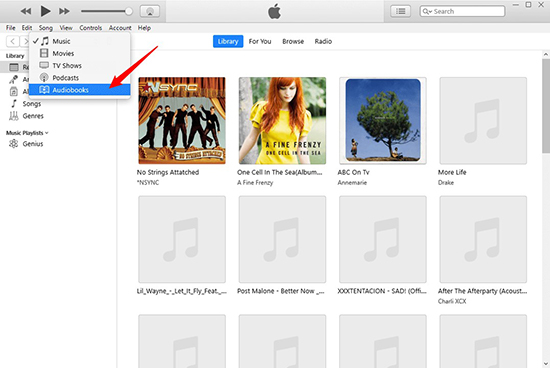Image resolution: width=550 pixels, height=368 pixels.
Task: Click the Genres guitars icon in sidebar
Action: 14,116
